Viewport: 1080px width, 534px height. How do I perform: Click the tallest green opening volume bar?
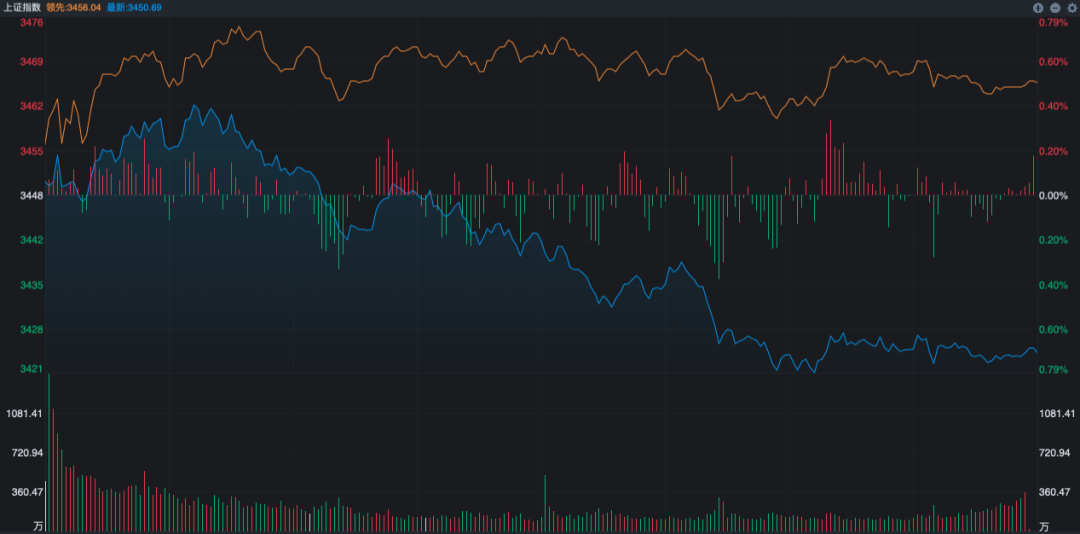[49, 453]
